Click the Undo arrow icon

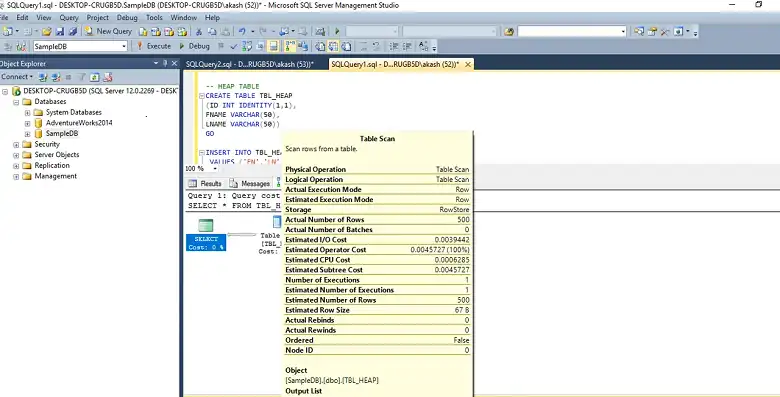tap(242, 31)
